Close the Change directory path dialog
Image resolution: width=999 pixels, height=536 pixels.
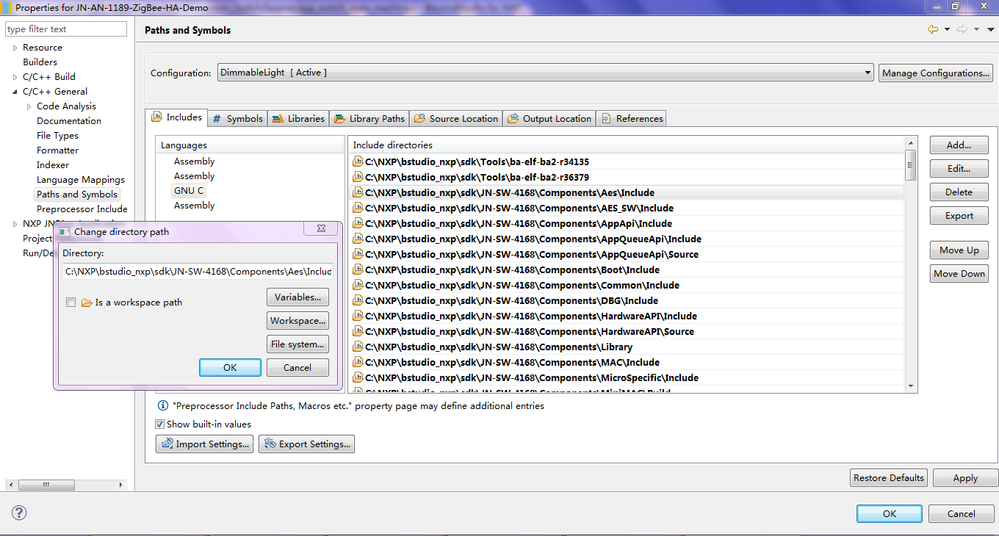coord(322,228)
